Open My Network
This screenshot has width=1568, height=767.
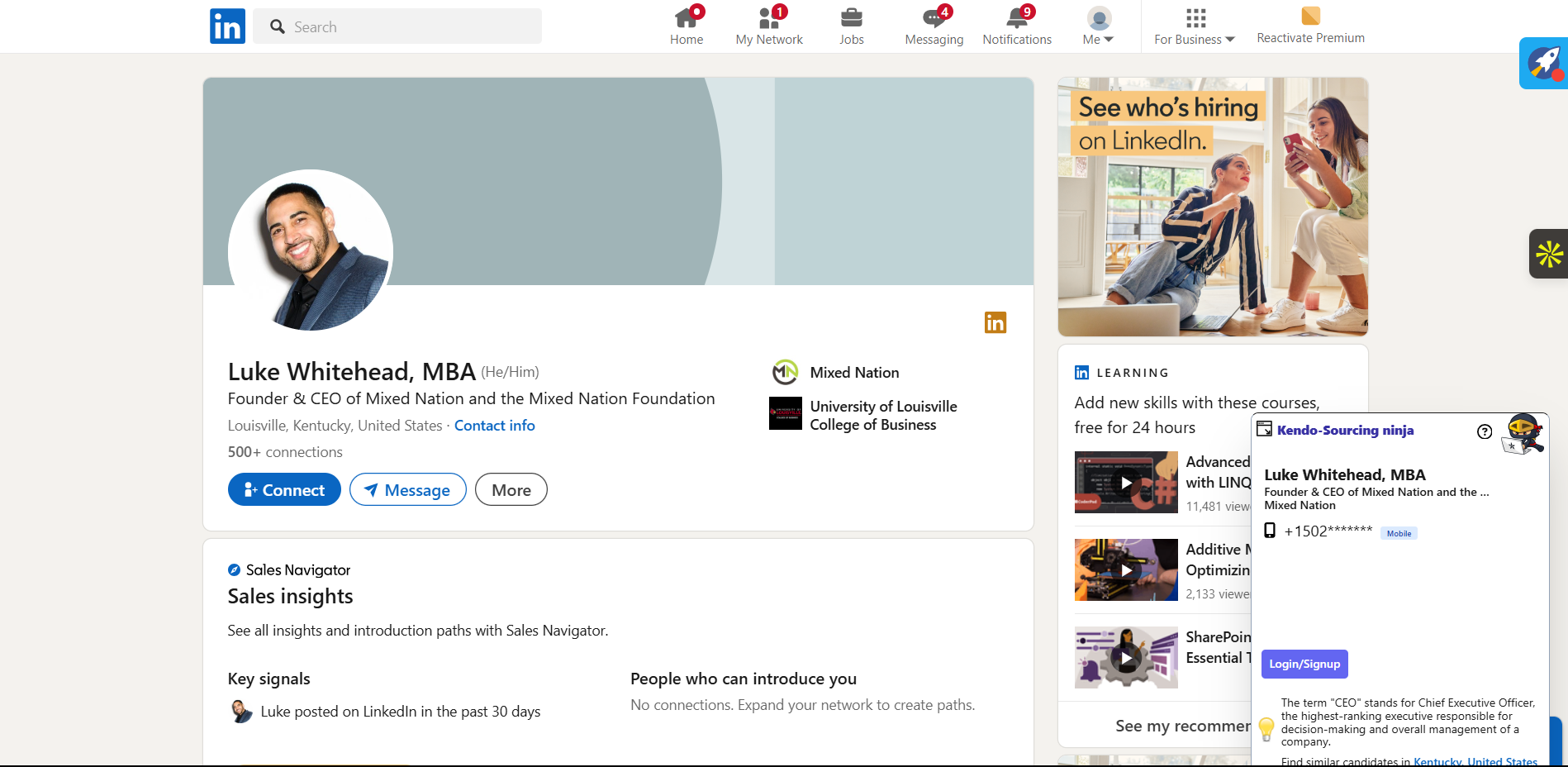[x=769, y=26]
